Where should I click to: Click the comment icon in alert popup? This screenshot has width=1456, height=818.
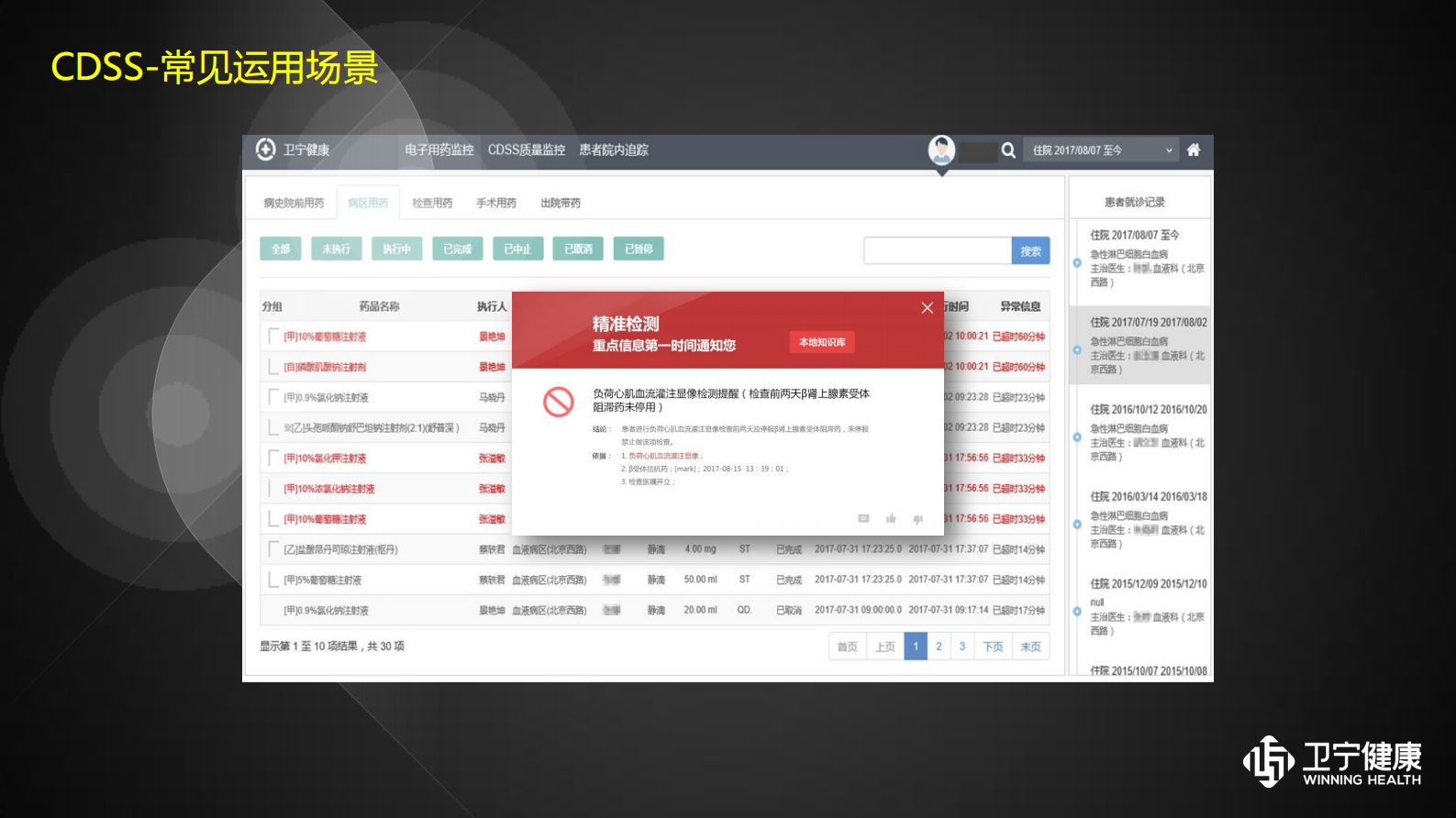click(x=863, y=519)
